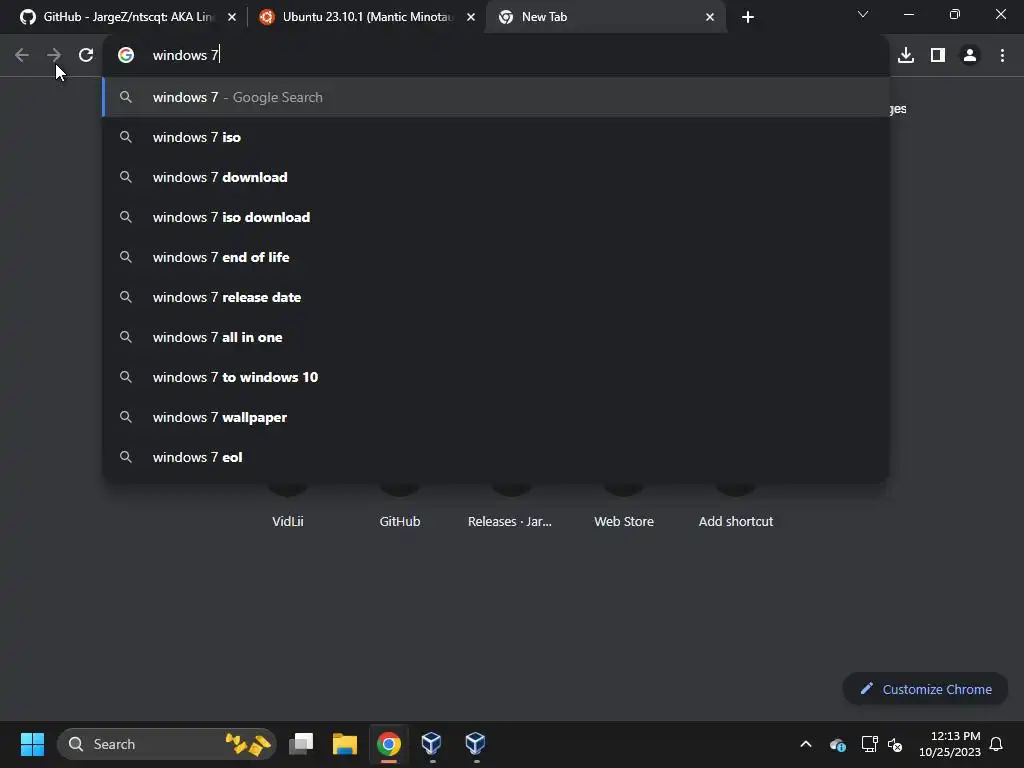
Task: Choose 'windows 7 eol' suggestion
Action: coord(496,457)
